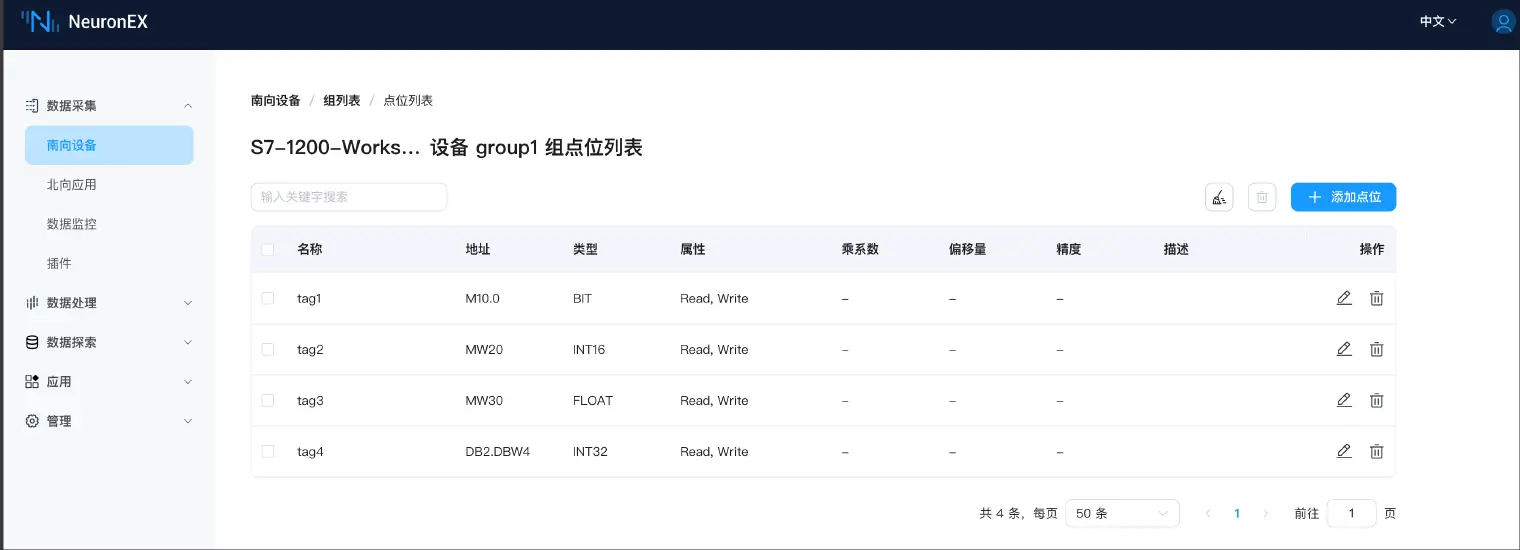Delete tag2 using its trash icon
The image size is (1520, 550).
[1376, 349]
